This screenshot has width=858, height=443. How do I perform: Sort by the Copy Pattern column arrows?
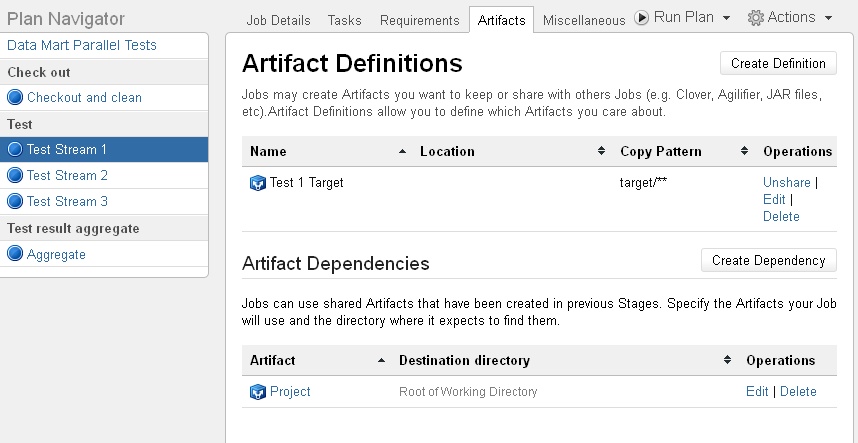[744, 151]
